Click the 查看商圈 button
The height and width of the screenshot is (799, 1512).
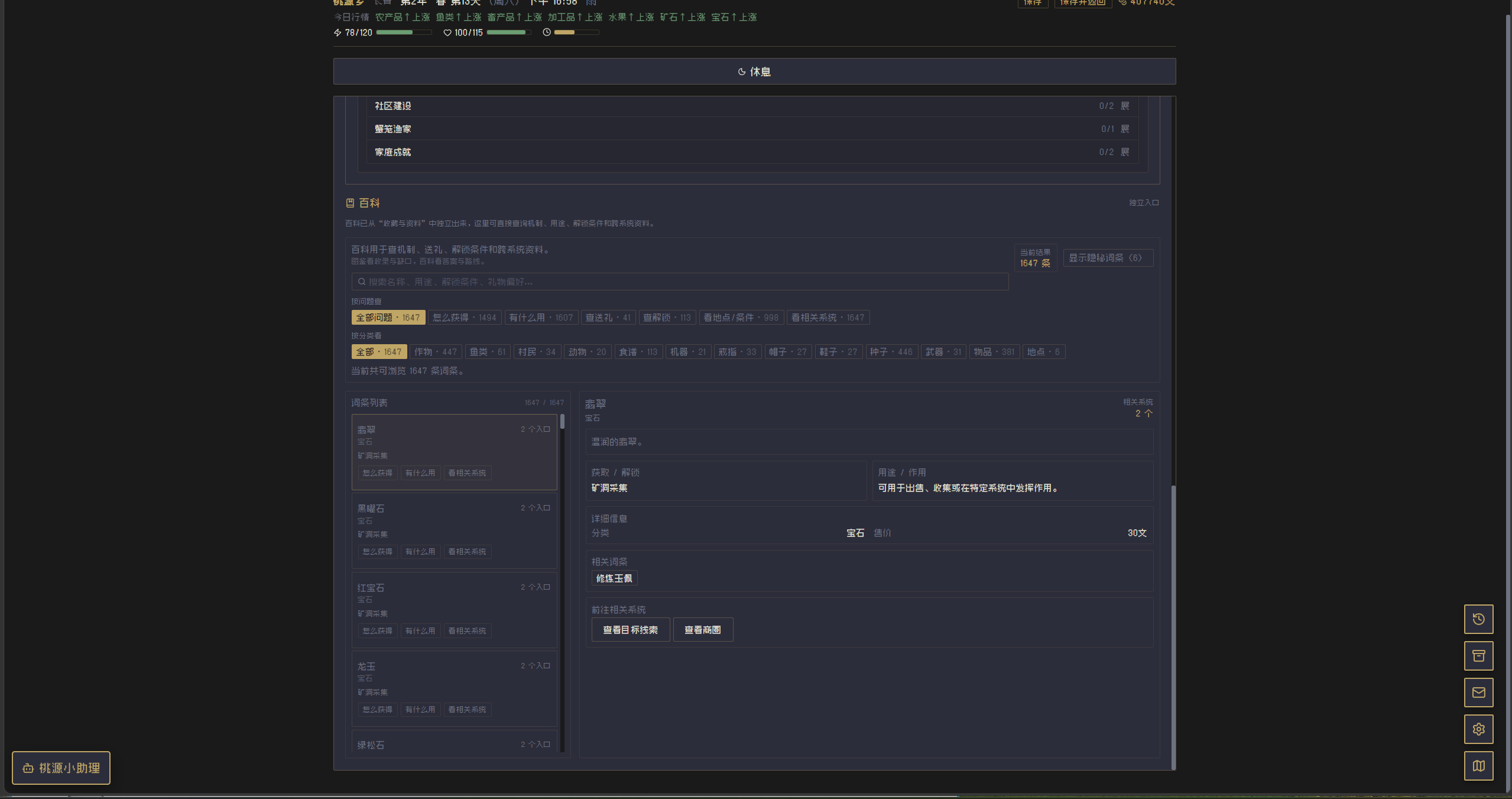pyautogui.click(x=702, y=630)
